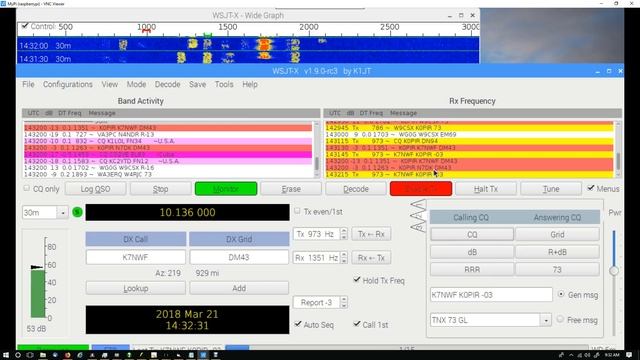Click the Stop button
The width and height of the screenshot is (640, 360).
[x=160, y=189]
